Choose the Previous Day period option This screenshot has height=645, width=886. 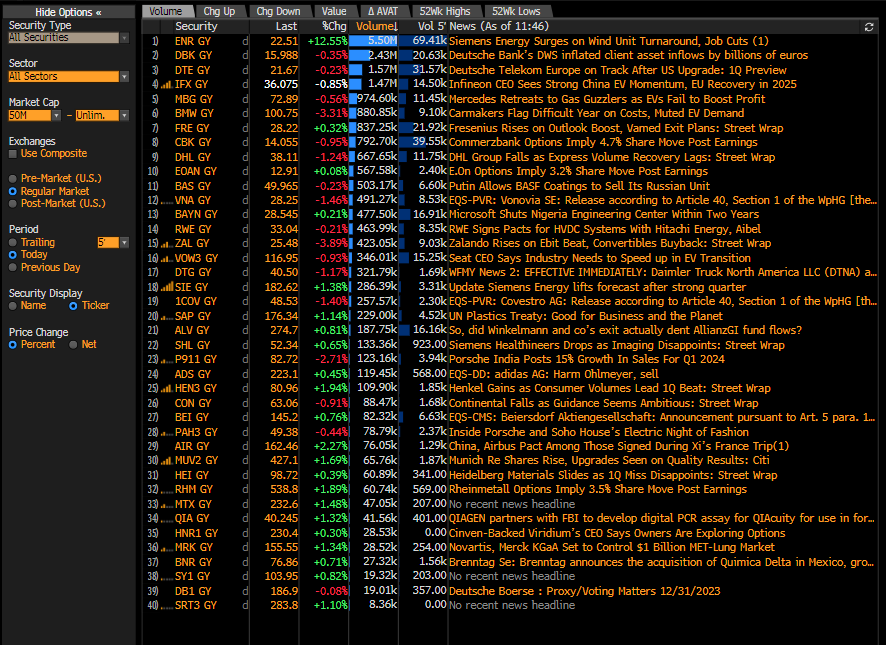(13, 268)
